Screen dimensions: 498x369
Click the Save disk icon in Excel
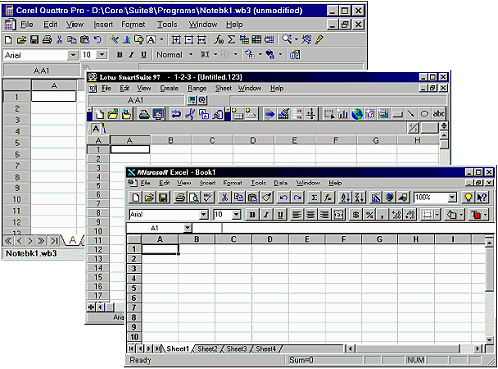pos(163,198)
